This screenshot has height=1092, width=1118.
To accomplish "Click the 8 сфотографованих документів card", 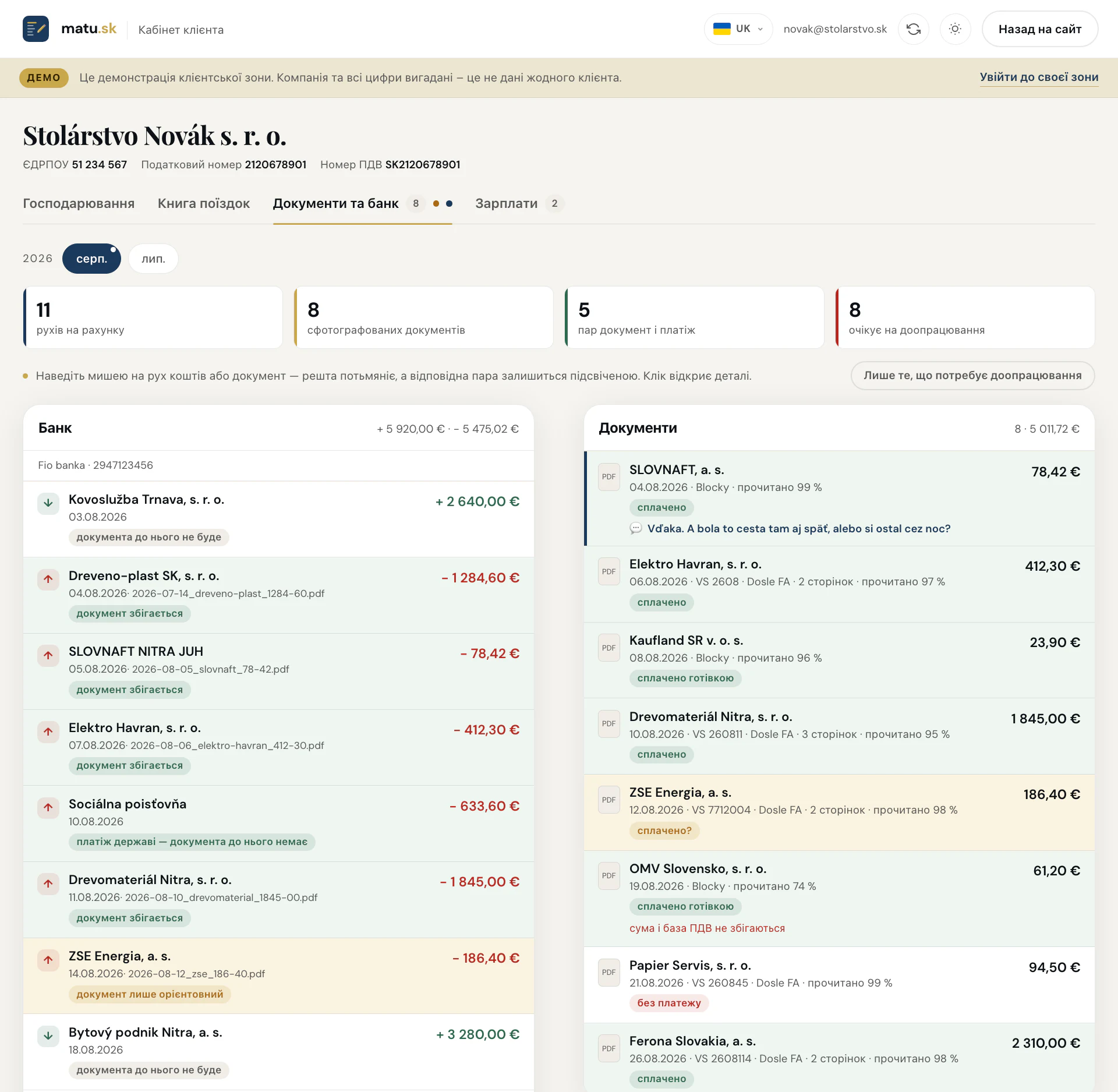I will 424,317.
